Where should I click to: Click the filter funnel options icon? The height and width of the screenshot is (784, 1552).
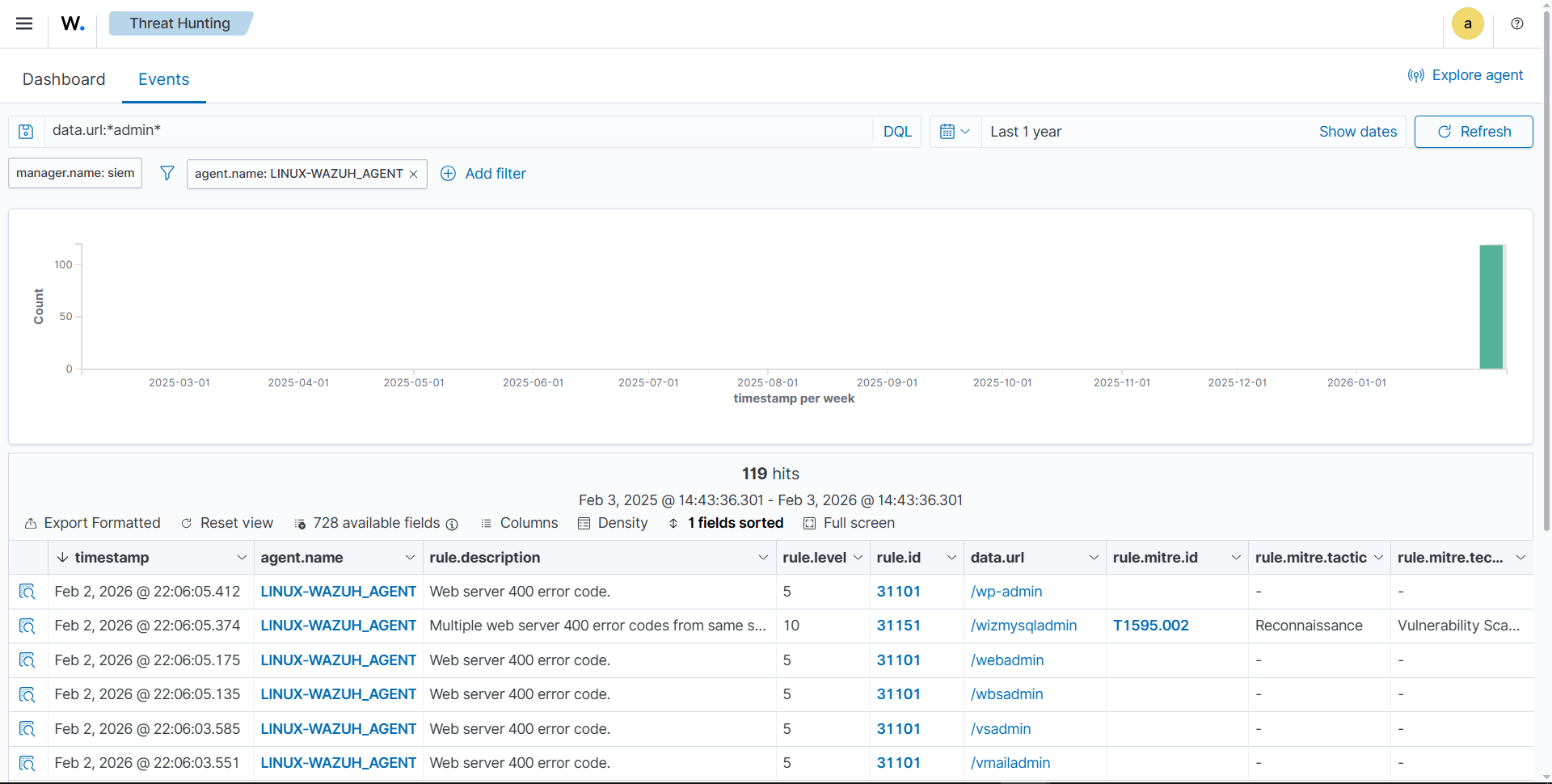coord(167,173)
